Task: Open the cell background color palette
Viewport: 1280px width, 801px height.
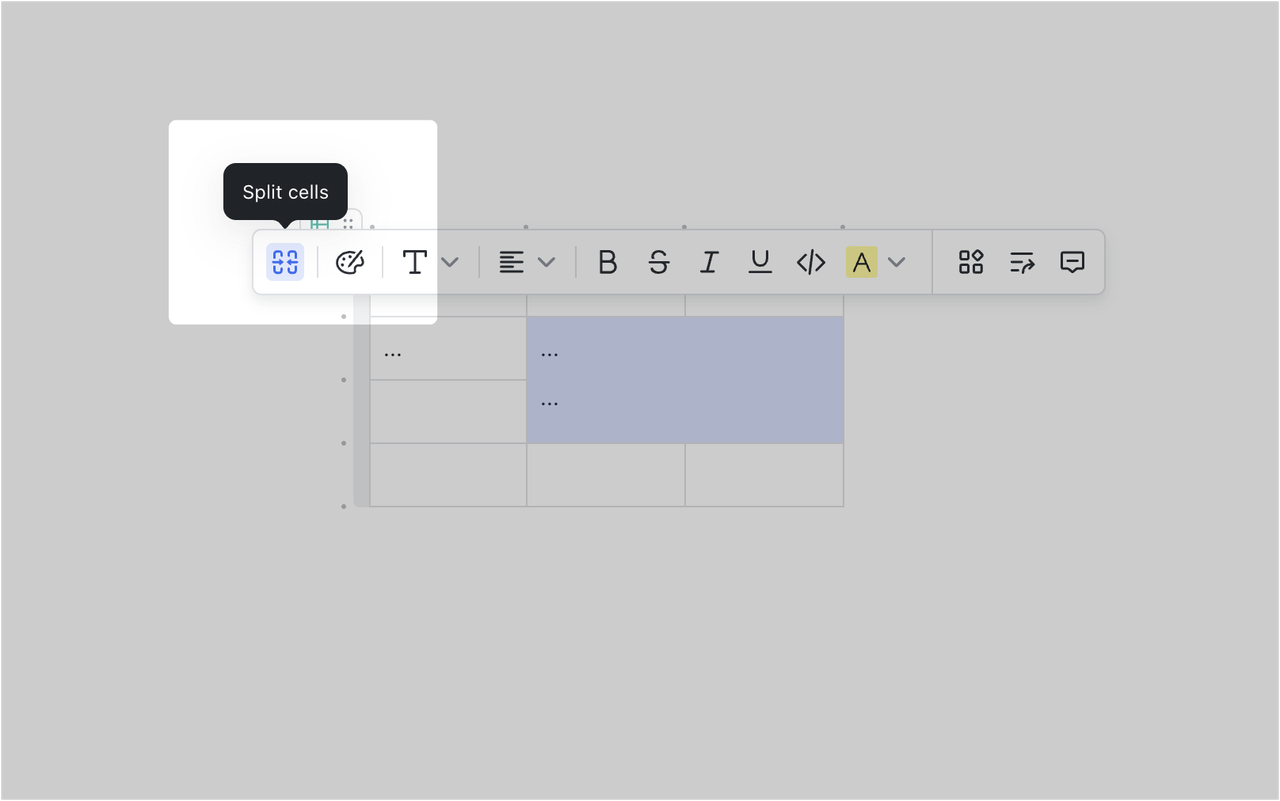Action: pos(351,262)
